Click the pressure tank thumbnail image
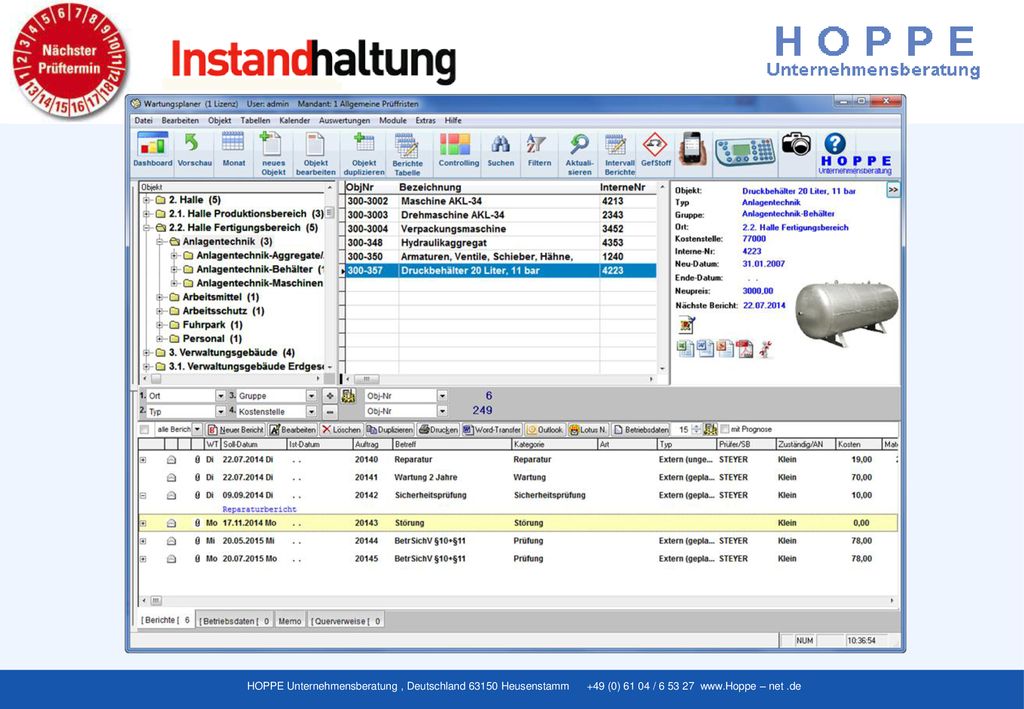Viewport: 1024px width, 709px height. click(846, 313)
